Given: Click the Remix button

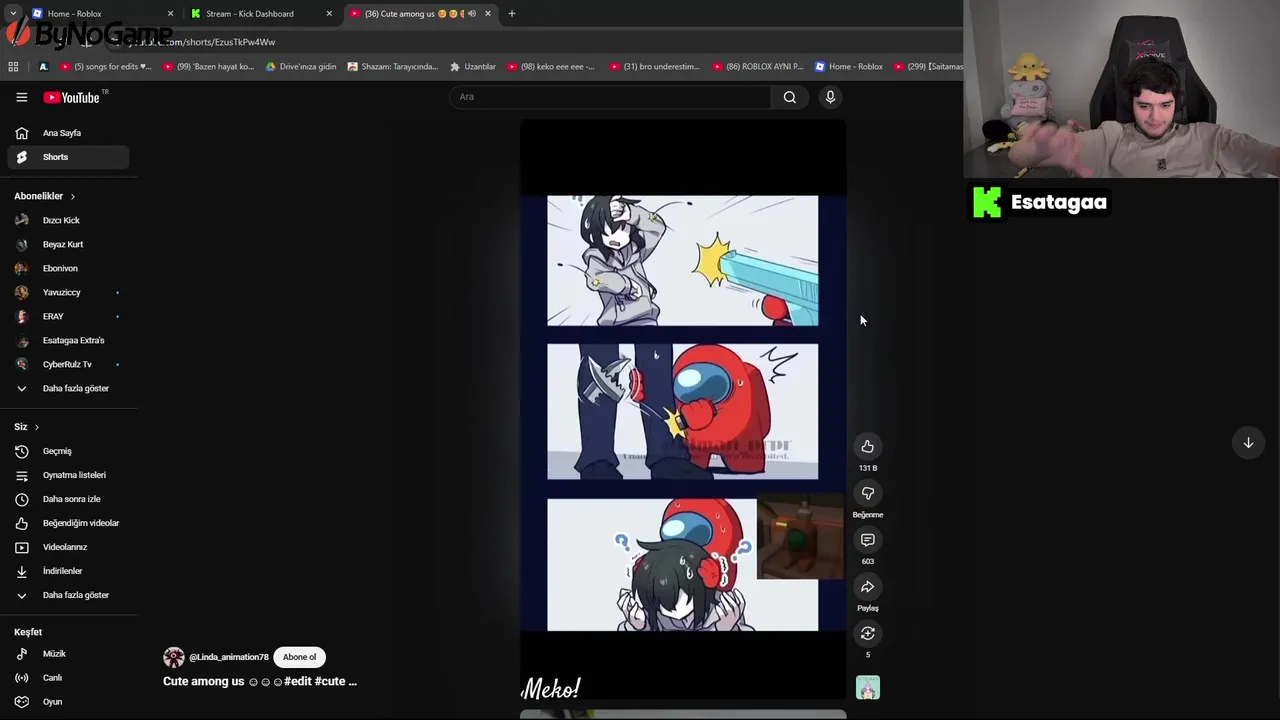Looking at the screenshot, I should coord(868,633).
